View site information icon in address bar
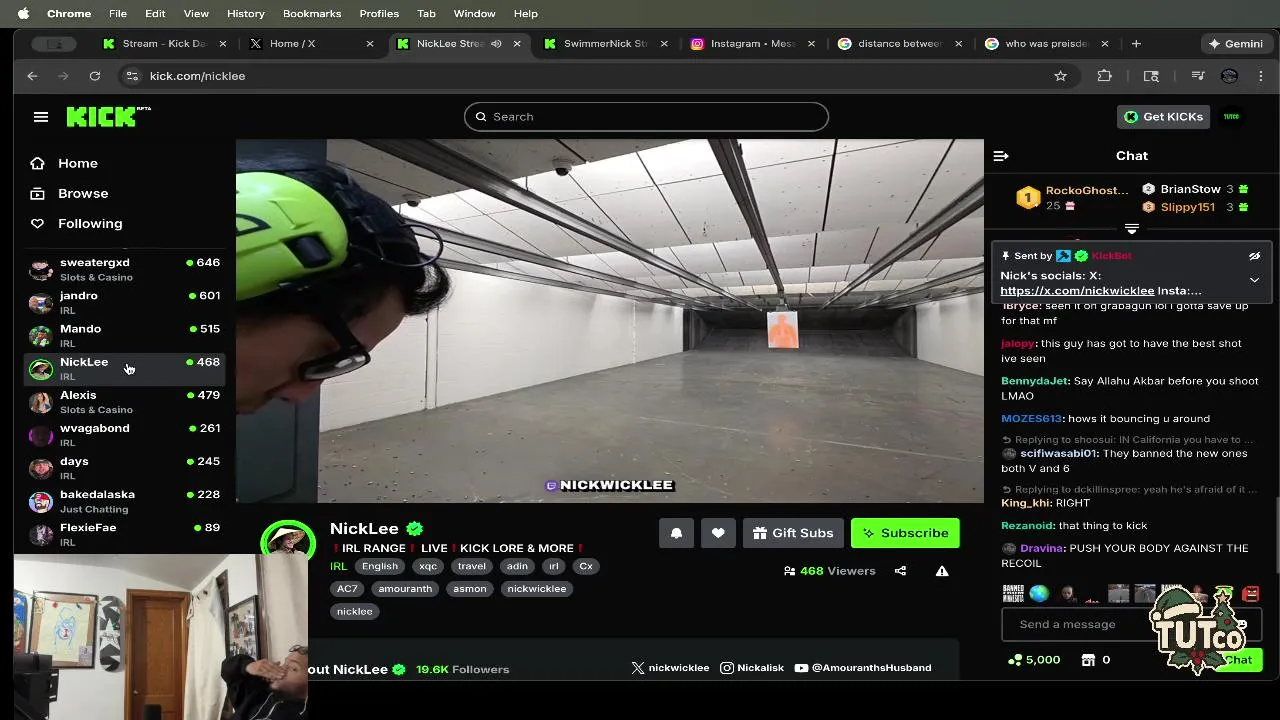Screen dimensions: 1280x720 pyautogui.click(x=131, y=76)
